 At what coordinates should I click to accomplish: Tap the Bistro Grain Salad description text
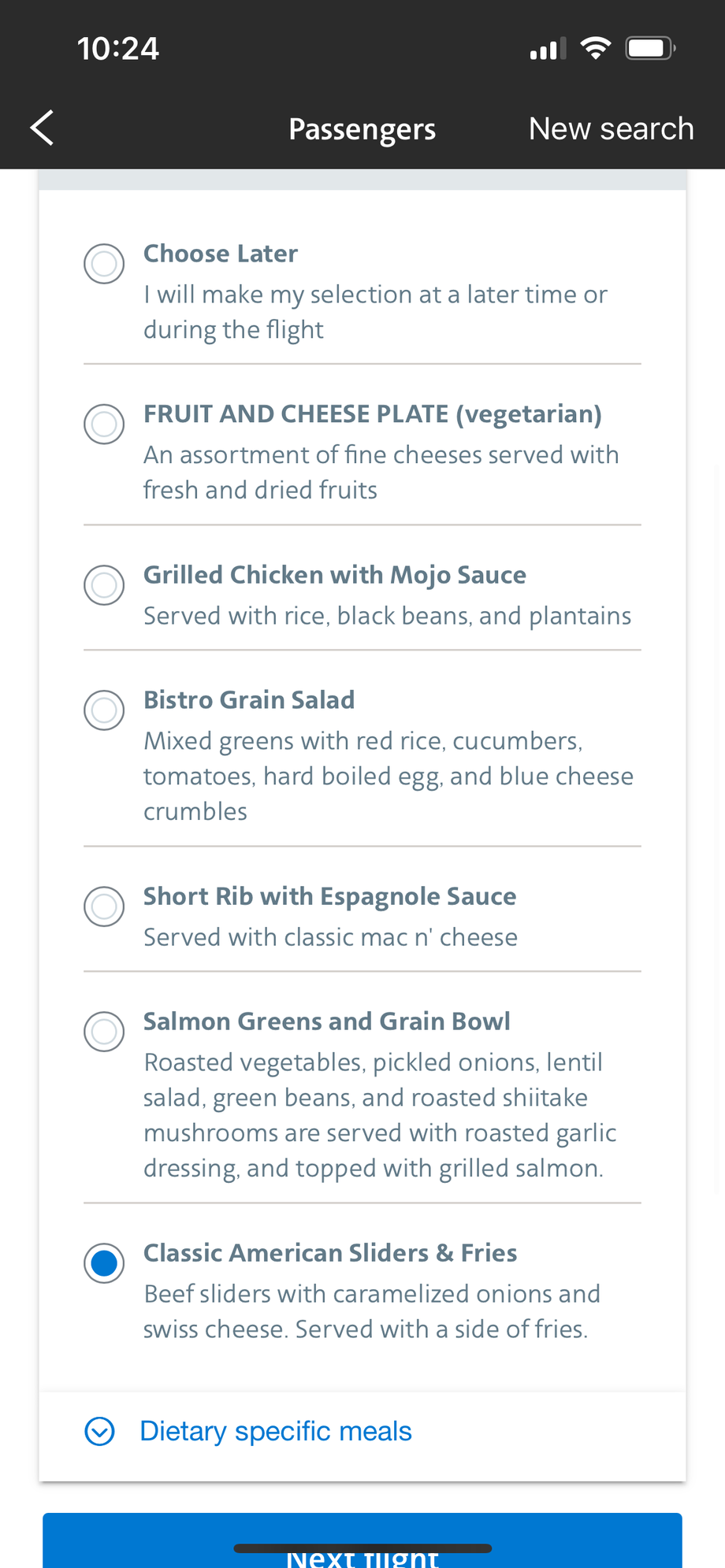tap(386, 776)
